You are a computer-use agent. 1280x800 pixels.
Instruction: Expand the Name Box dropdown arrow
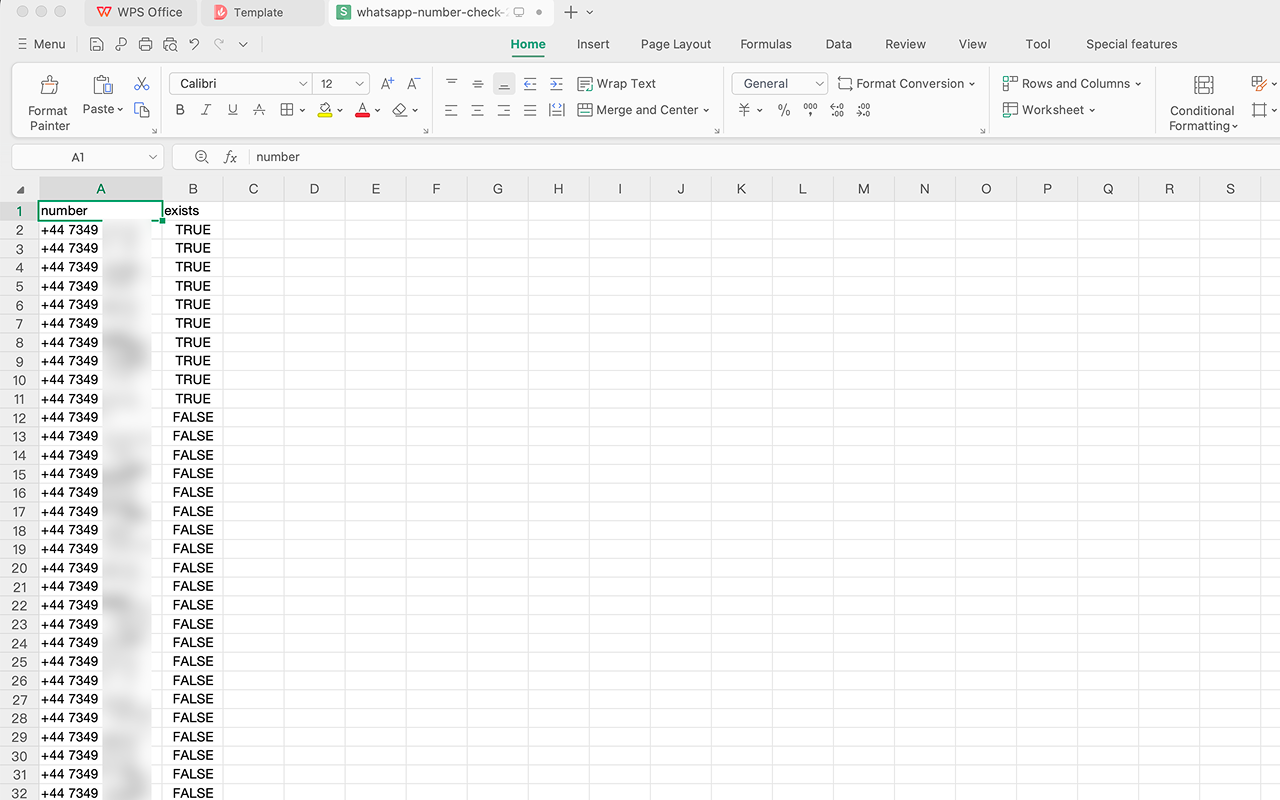(x=153, y=157)
